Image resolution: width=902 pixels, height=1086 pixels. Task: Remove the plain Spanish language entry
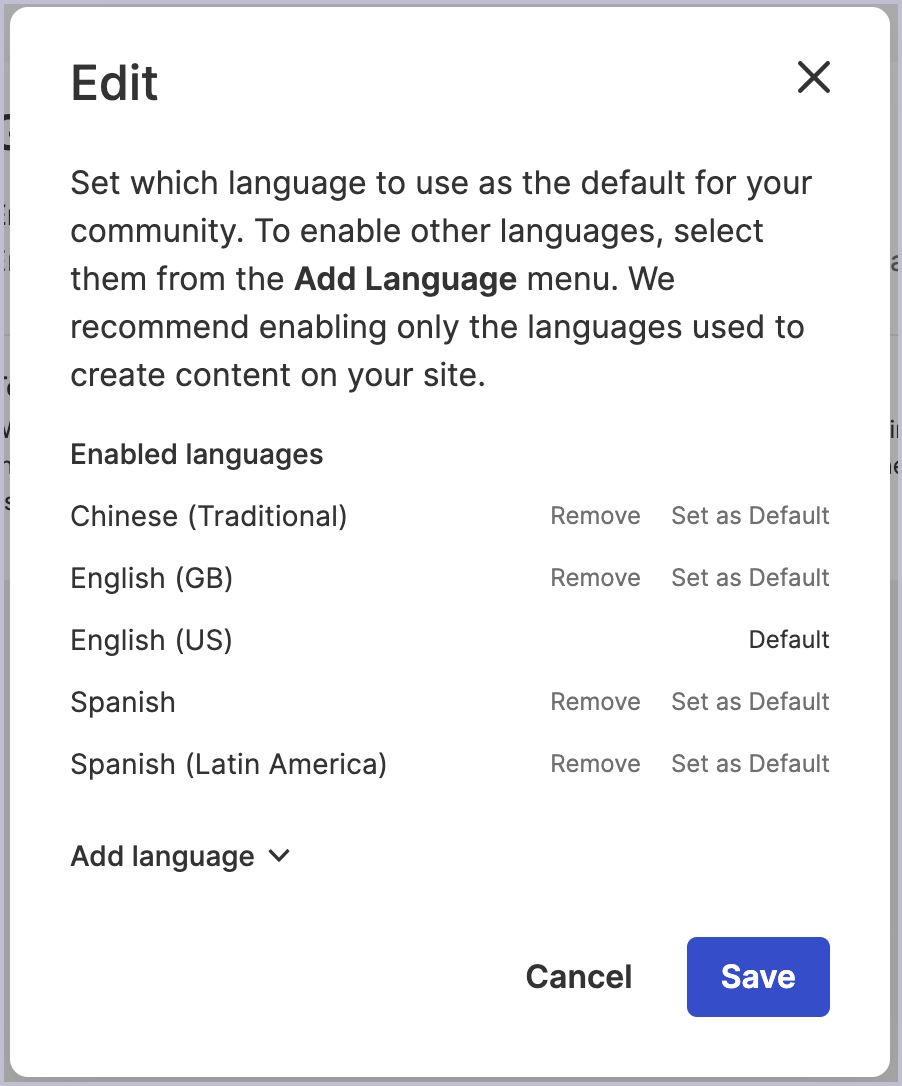pyautogui.click(x=595, y=702)
